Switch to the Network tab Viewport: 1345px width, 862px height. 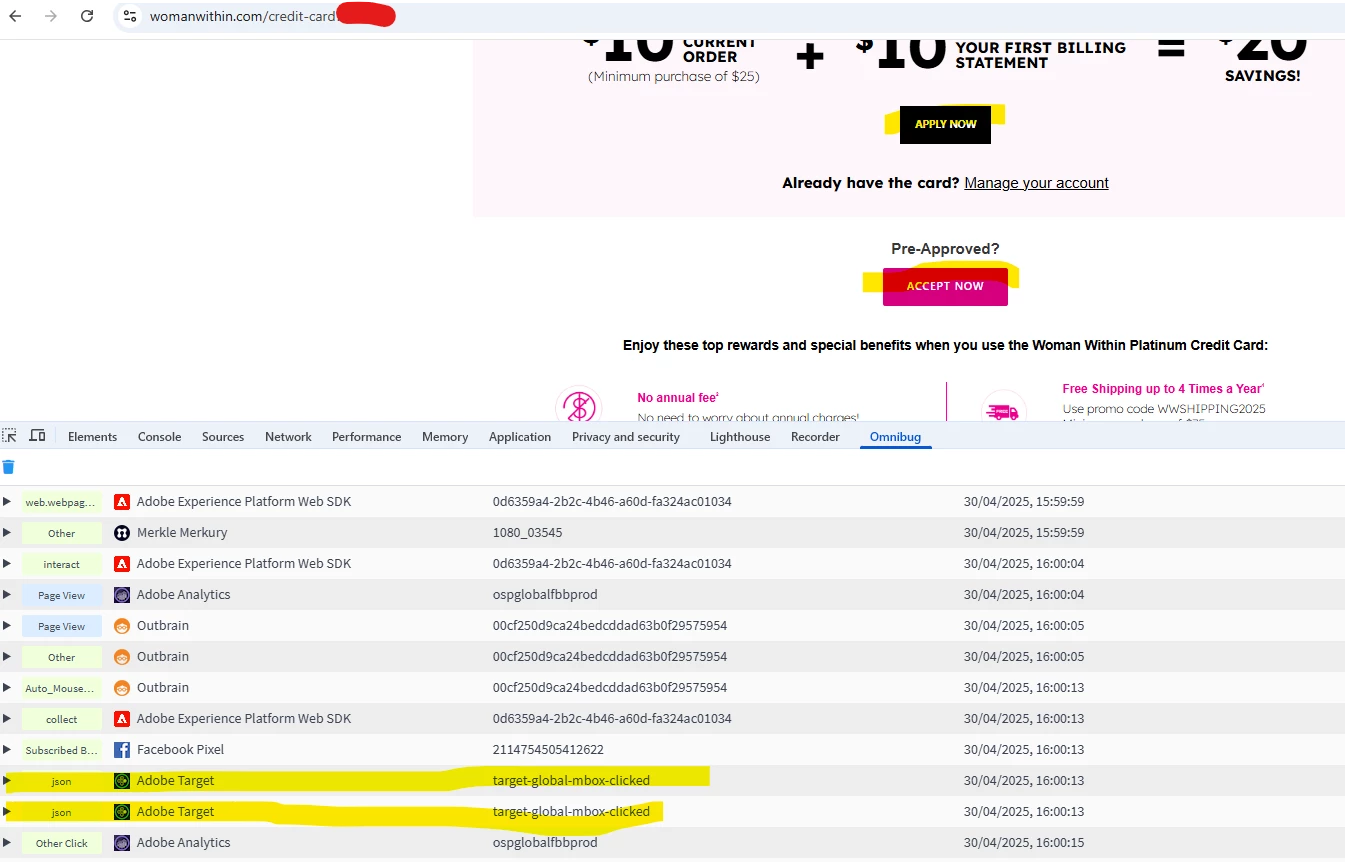pos(288,437)
